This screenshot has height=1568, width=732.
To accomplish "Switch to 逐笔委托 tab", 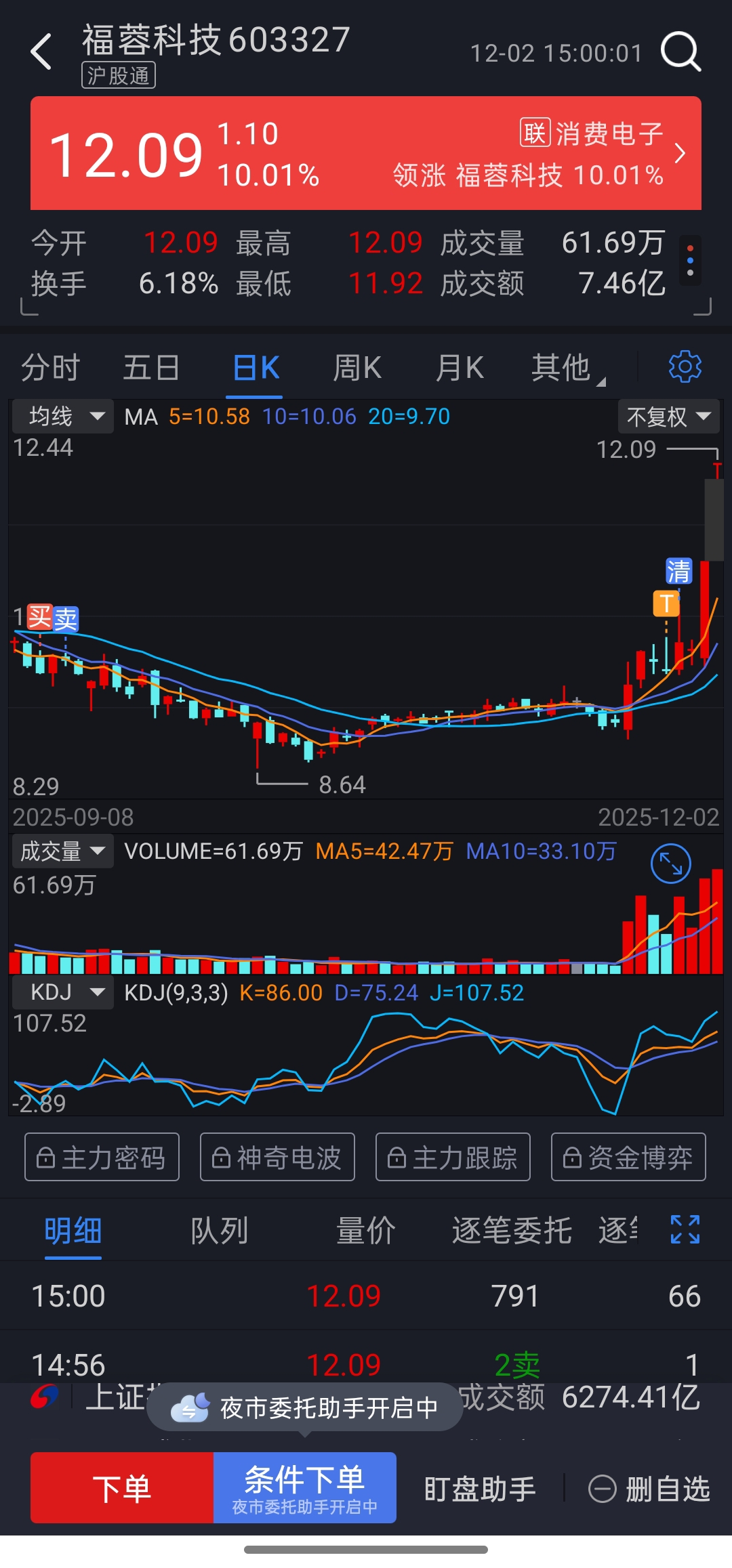I will coord(512,1231).
